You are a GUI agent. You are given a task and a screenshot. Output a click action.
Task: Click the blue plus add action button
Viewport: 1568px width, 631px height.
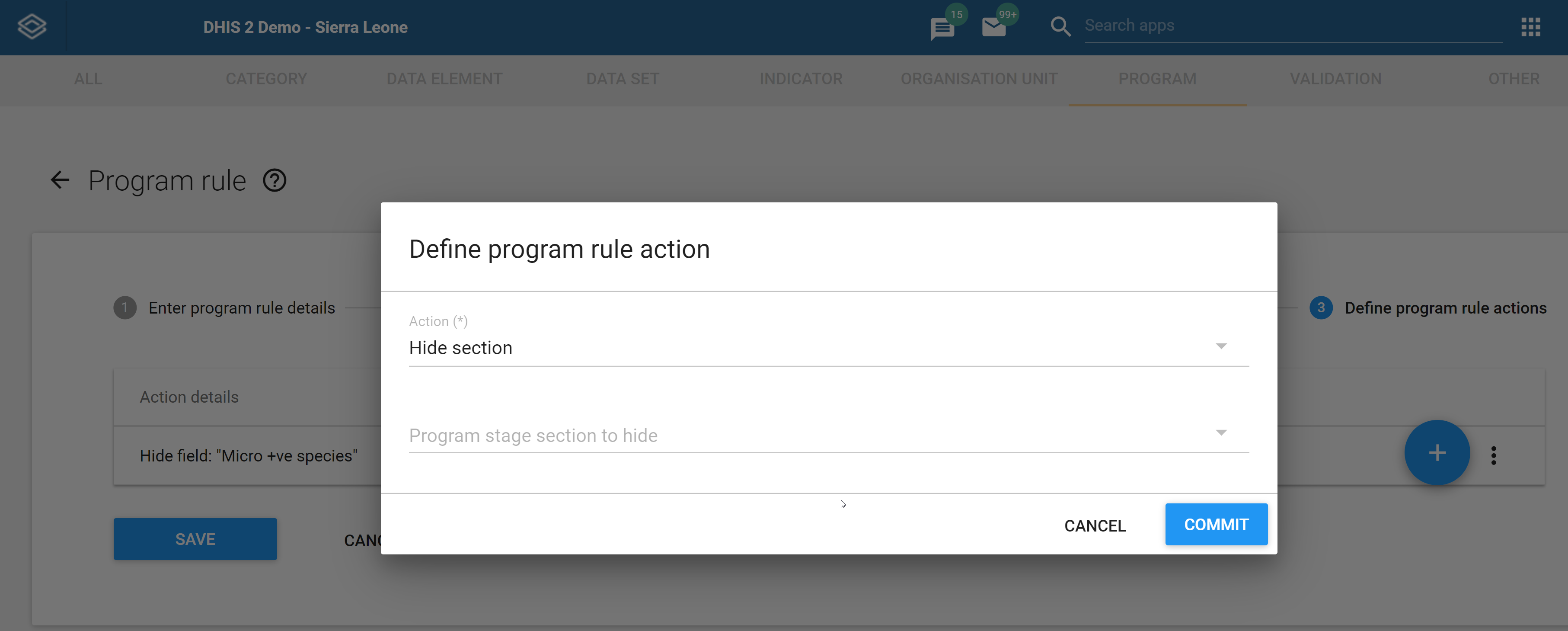pyautogui.click(x=1437, y=452)
